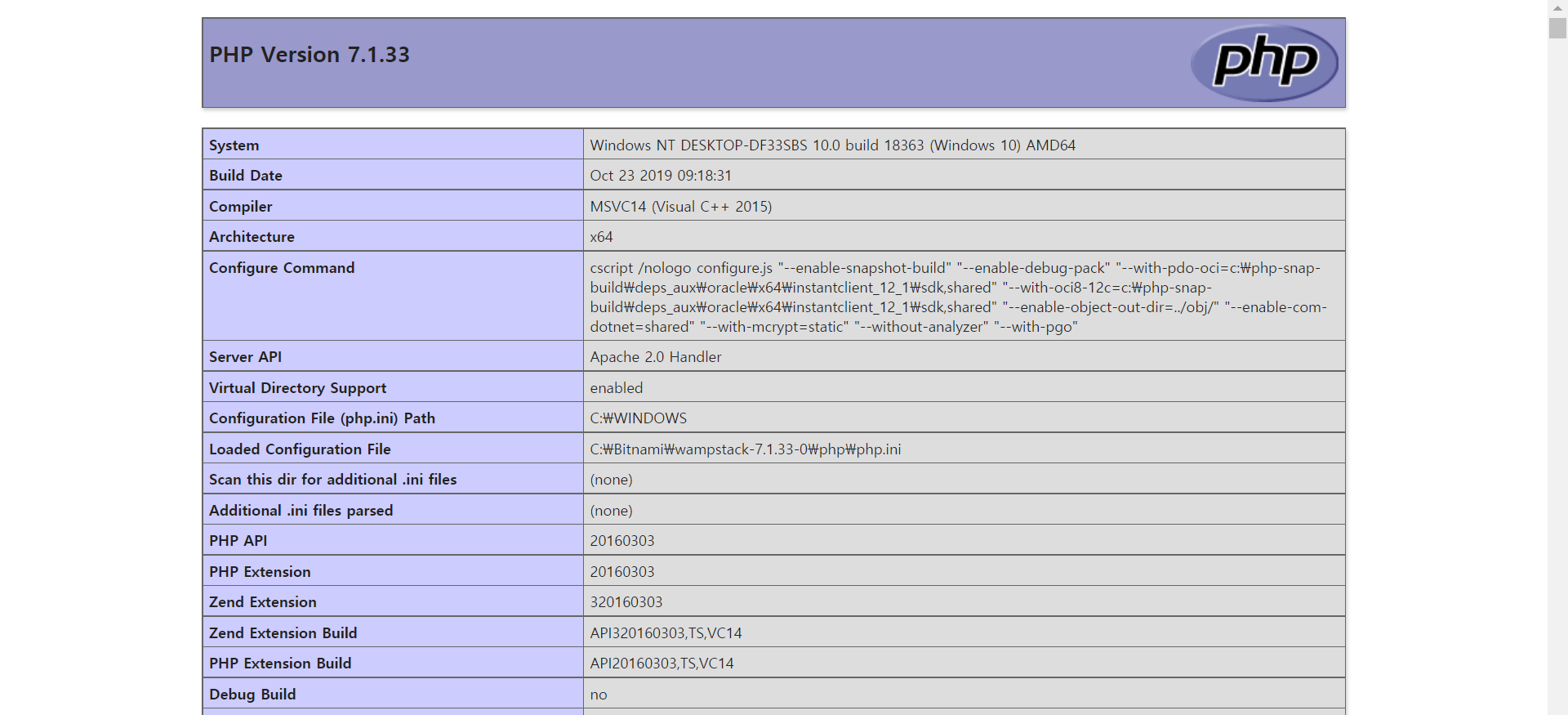Click 'Scan this dir for additional .ini files'

coord(332,480)
